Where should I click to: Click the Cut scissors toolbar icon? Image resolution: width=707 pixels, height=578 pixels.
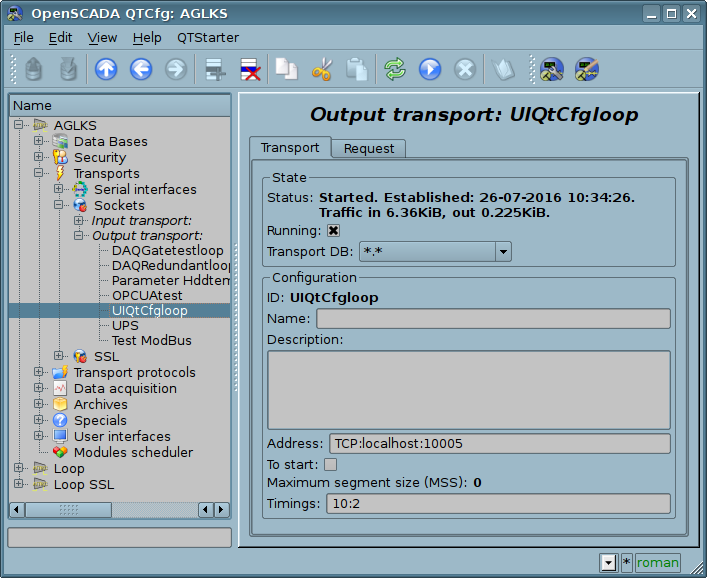(x=321, y=69)
